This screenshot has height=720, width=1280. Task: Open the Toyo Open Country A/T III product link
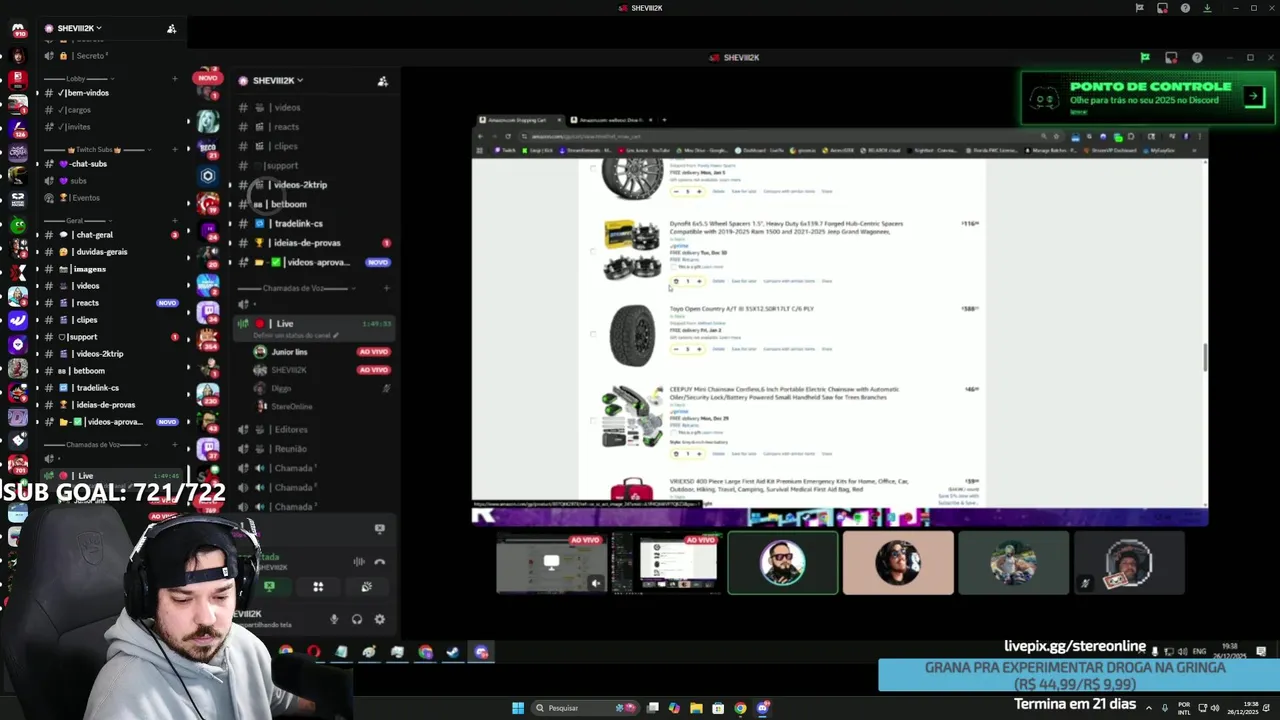pos(742,309)
